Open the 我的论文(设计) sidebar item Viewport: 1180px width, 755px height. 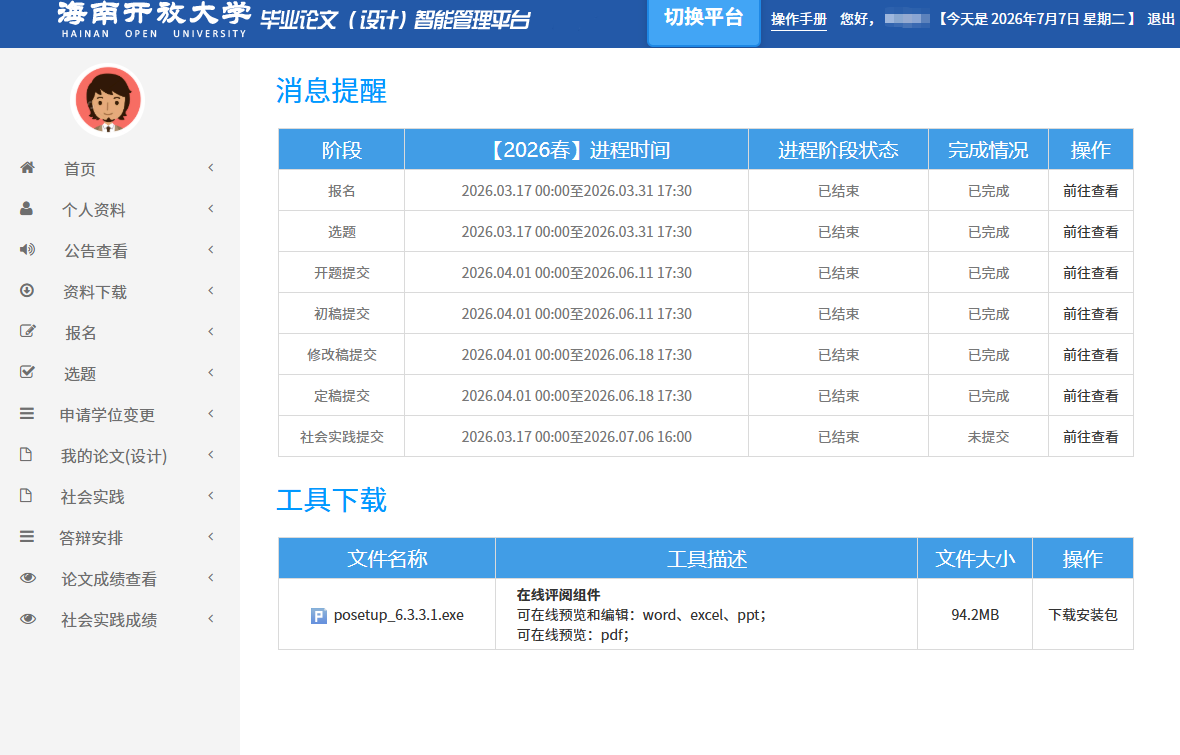tap(120, 455)
